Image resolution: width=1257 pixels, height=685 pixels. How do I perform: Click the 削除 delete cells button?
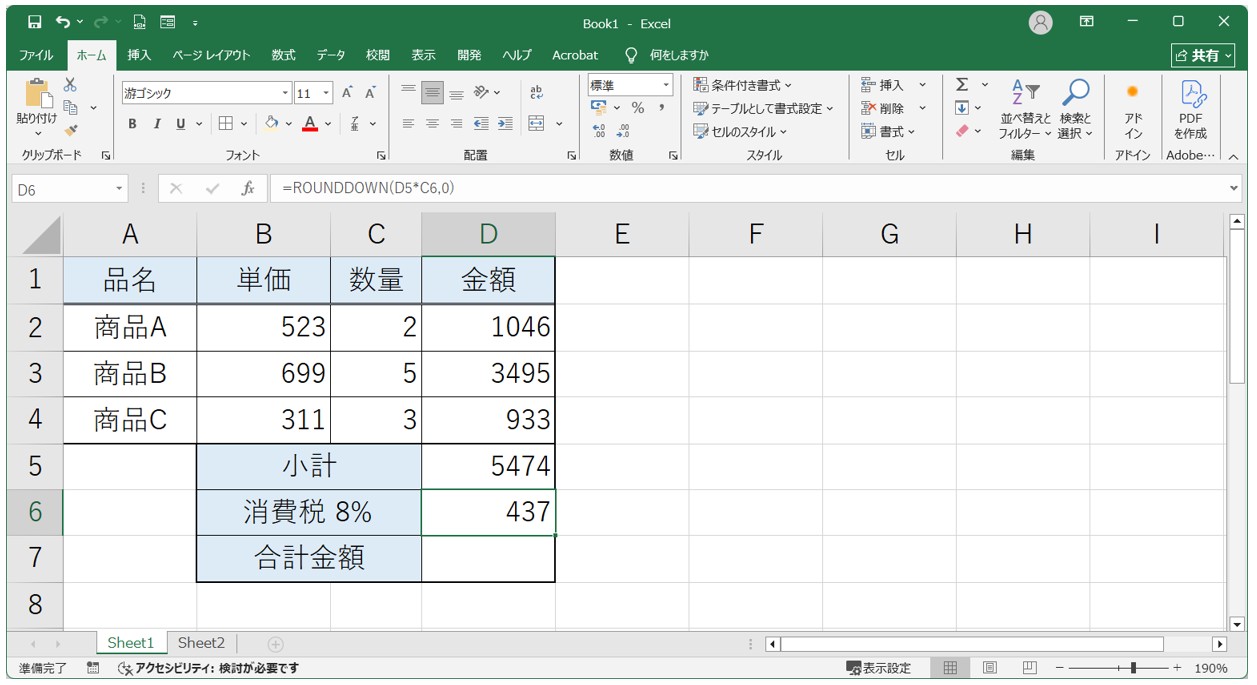pyautogui.click(x=894, y=108)
